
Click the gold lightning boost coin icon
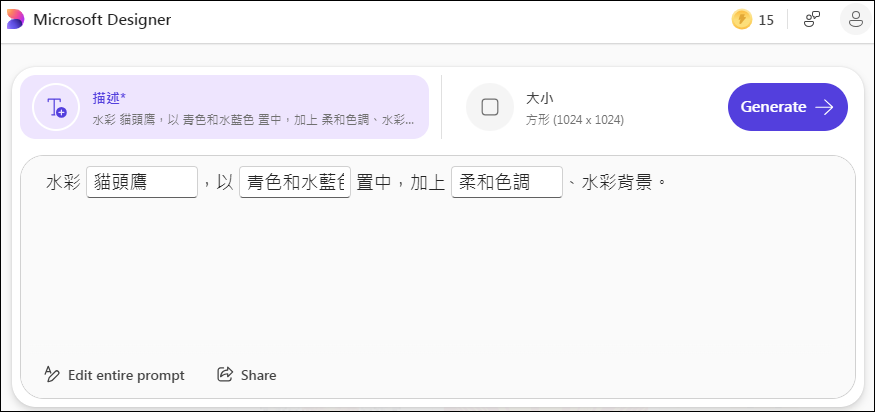click(742, 20)
